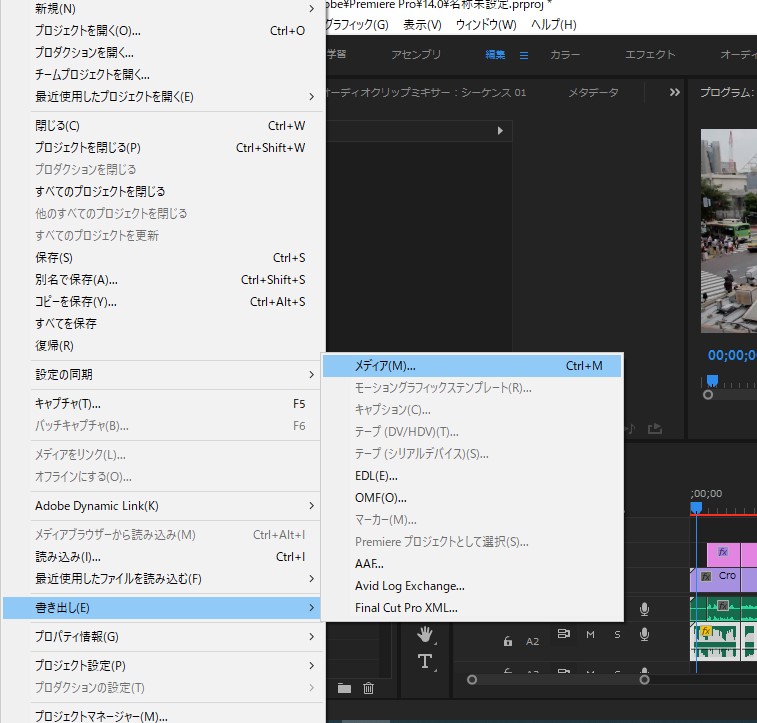This screenshot has height=723, width=757.
Task: Select キャプチャ(T)... menu item
Action: pyautogui.click(x=161, y=403)
